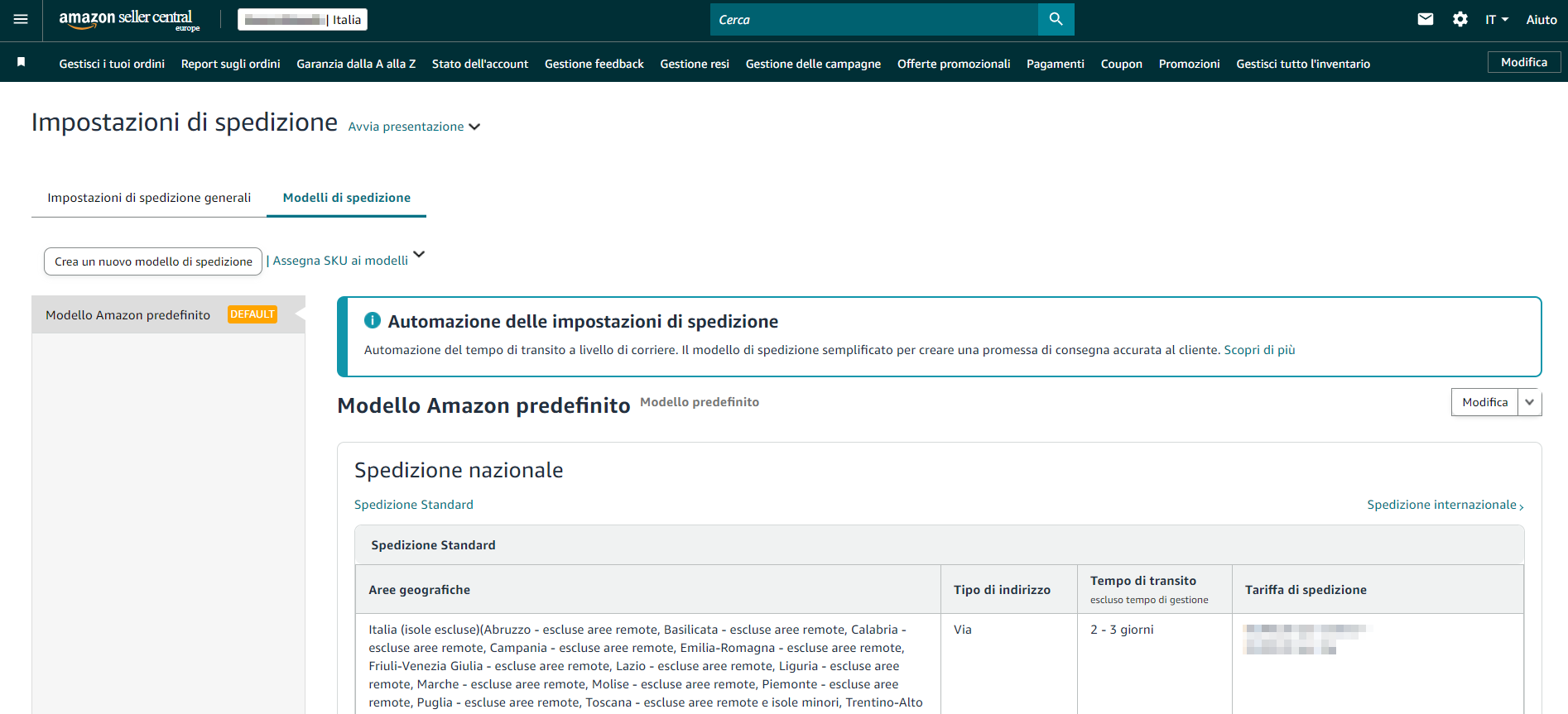
Task: Open the IT language dropdown
Action: coord(1496,20)
